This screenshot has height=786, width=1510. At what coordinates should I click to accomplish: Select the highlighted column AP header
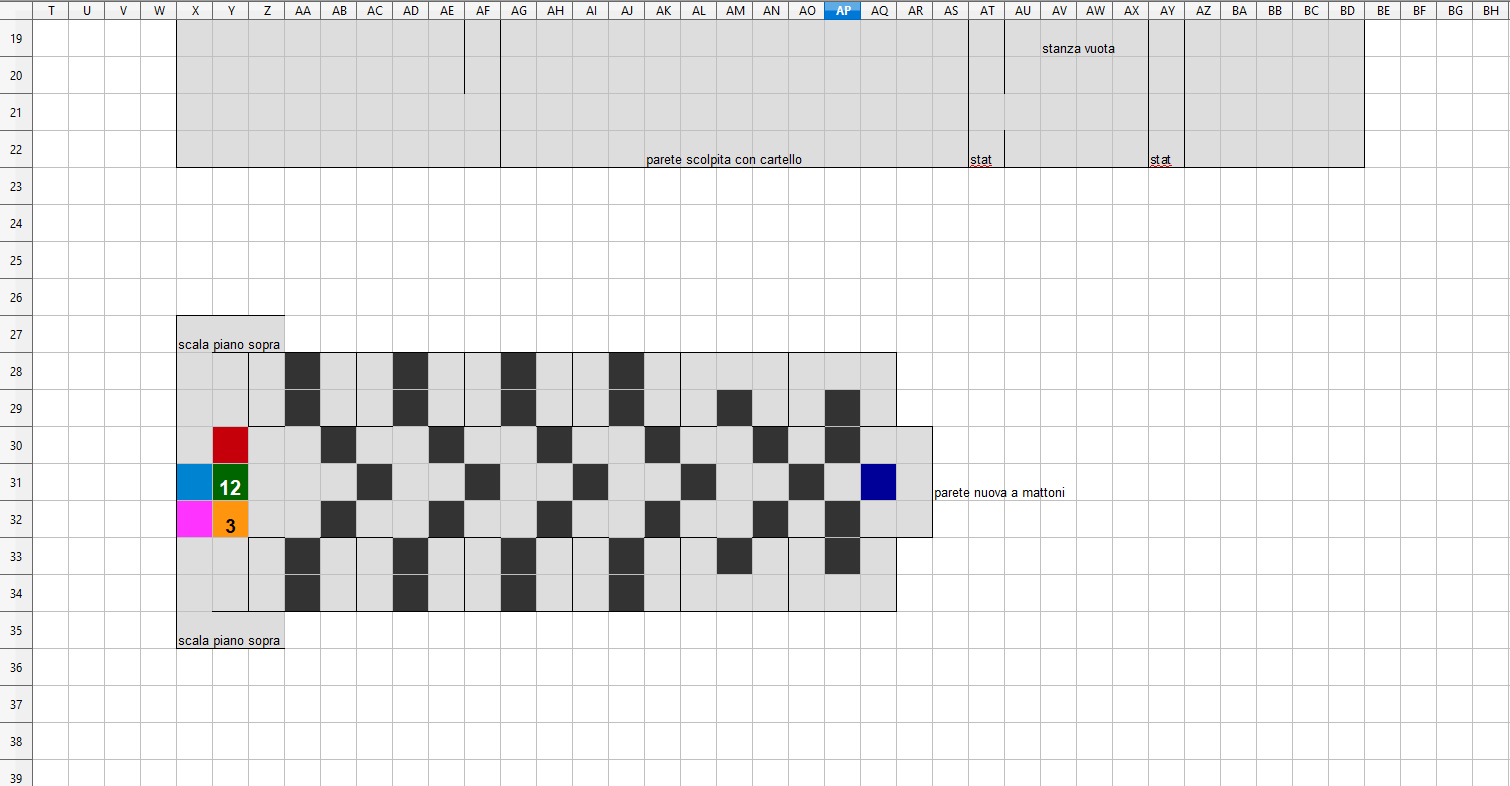pos(843,10)
